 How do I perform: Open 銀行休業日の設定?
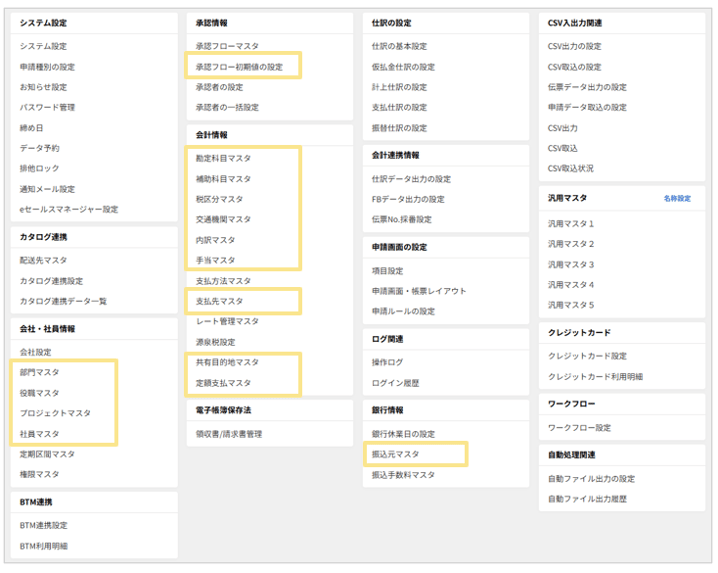point(403,434)
